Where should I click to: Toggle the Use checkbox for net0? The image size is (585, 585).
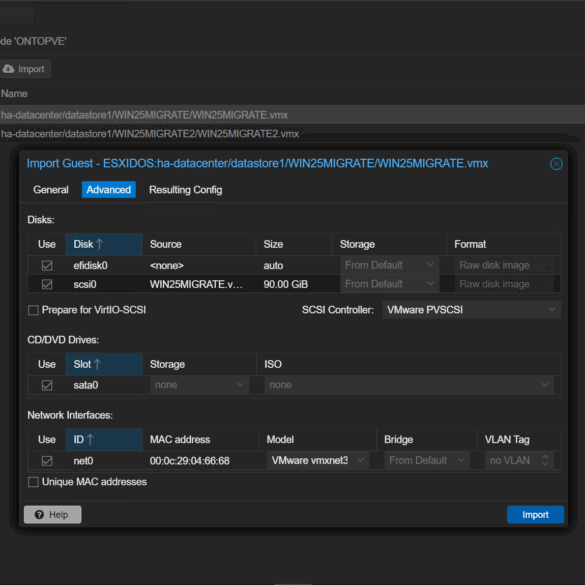point(47,461)
